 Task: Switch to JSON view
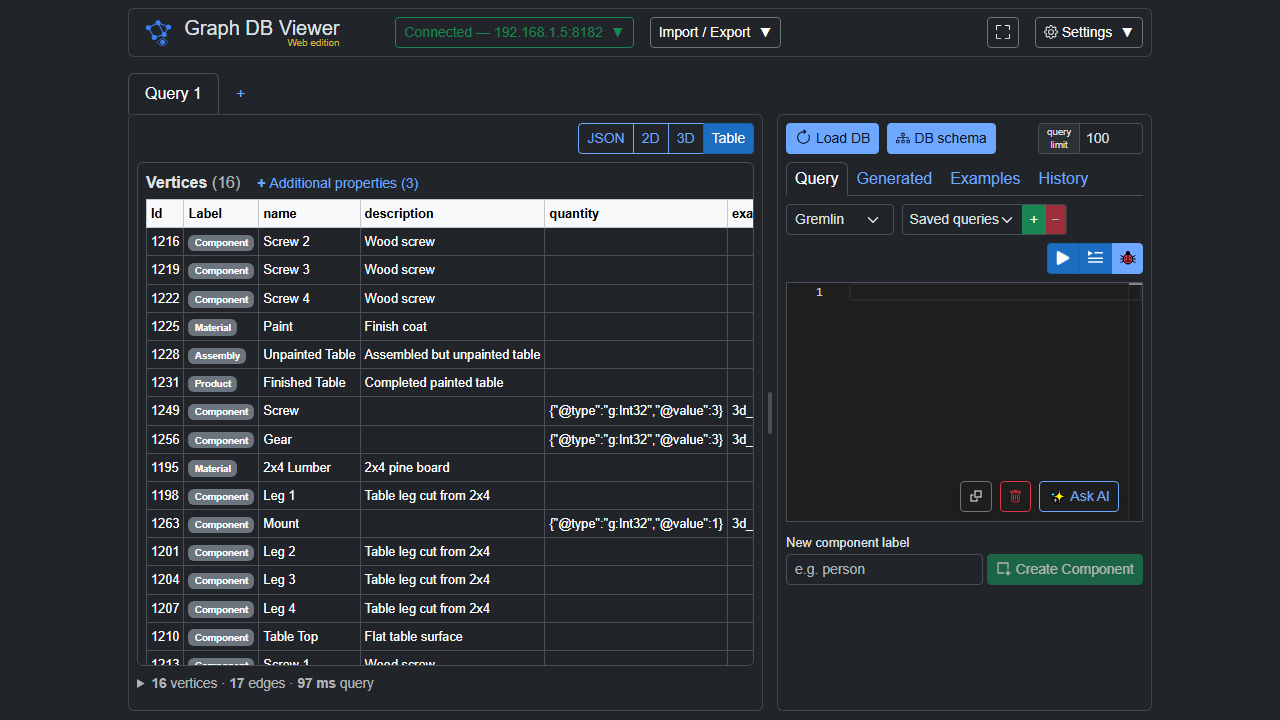(605, 138)
